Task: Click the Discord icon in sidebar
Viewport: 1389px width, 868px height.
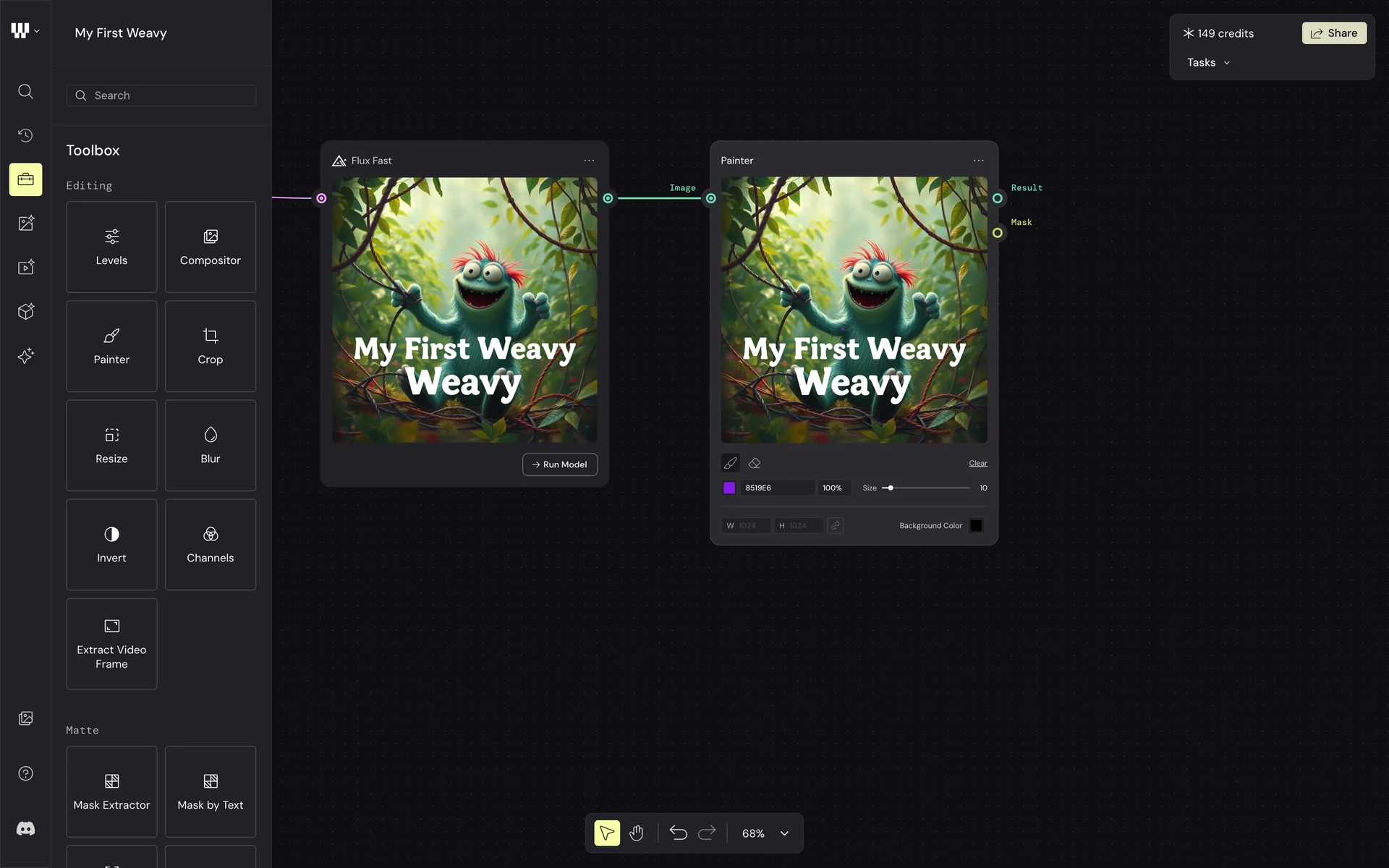Action: coord(25,829)
